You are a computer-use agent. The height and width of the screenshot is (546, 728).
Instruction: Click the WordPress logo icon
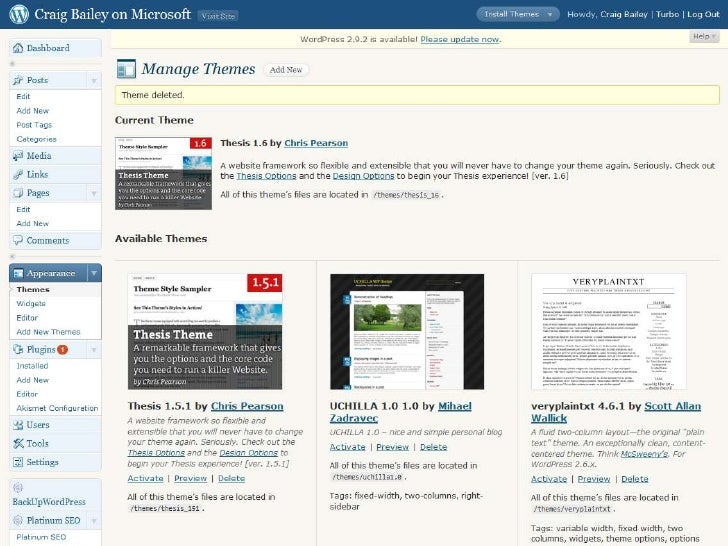tap(19, 14)
